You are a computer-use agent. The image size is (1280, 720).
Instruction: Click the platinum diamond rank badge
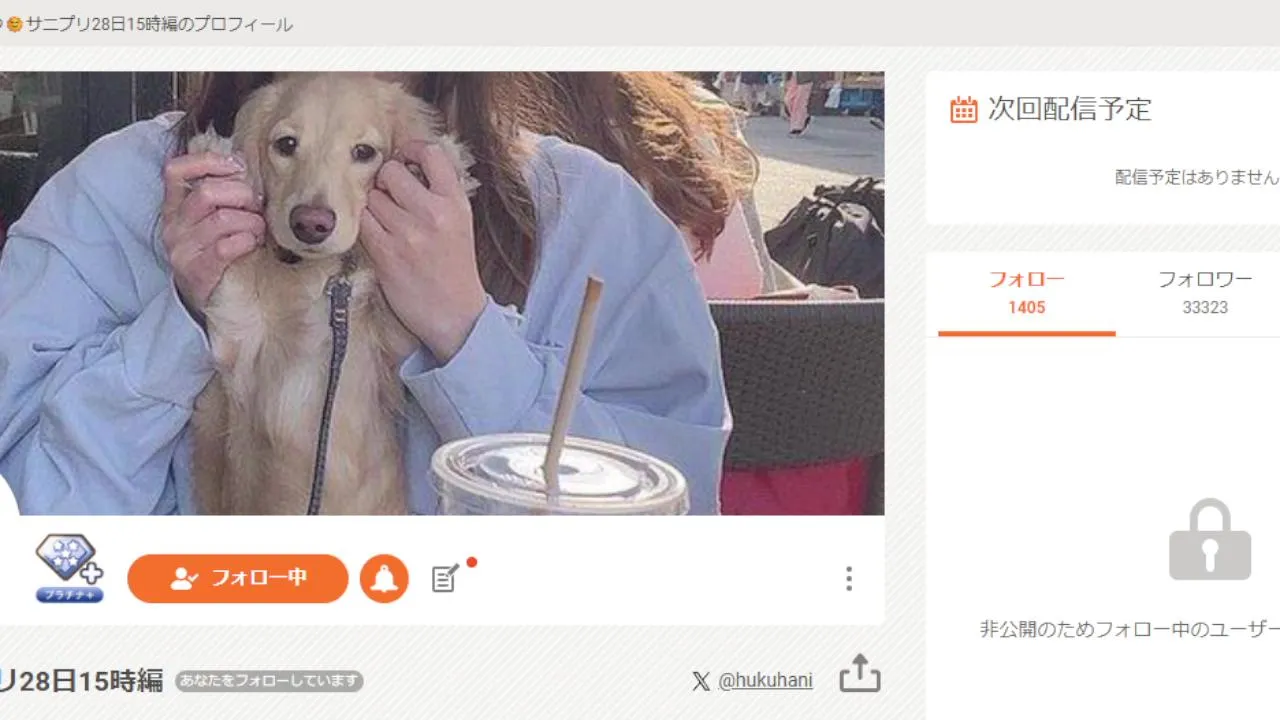(69, 568)
